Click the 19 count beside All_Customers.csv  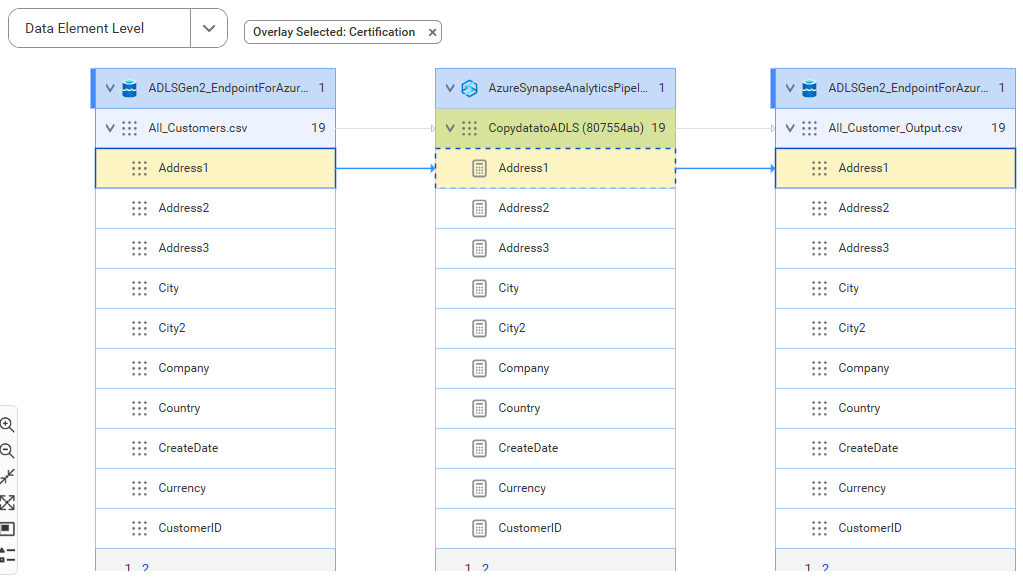(318, 128)
